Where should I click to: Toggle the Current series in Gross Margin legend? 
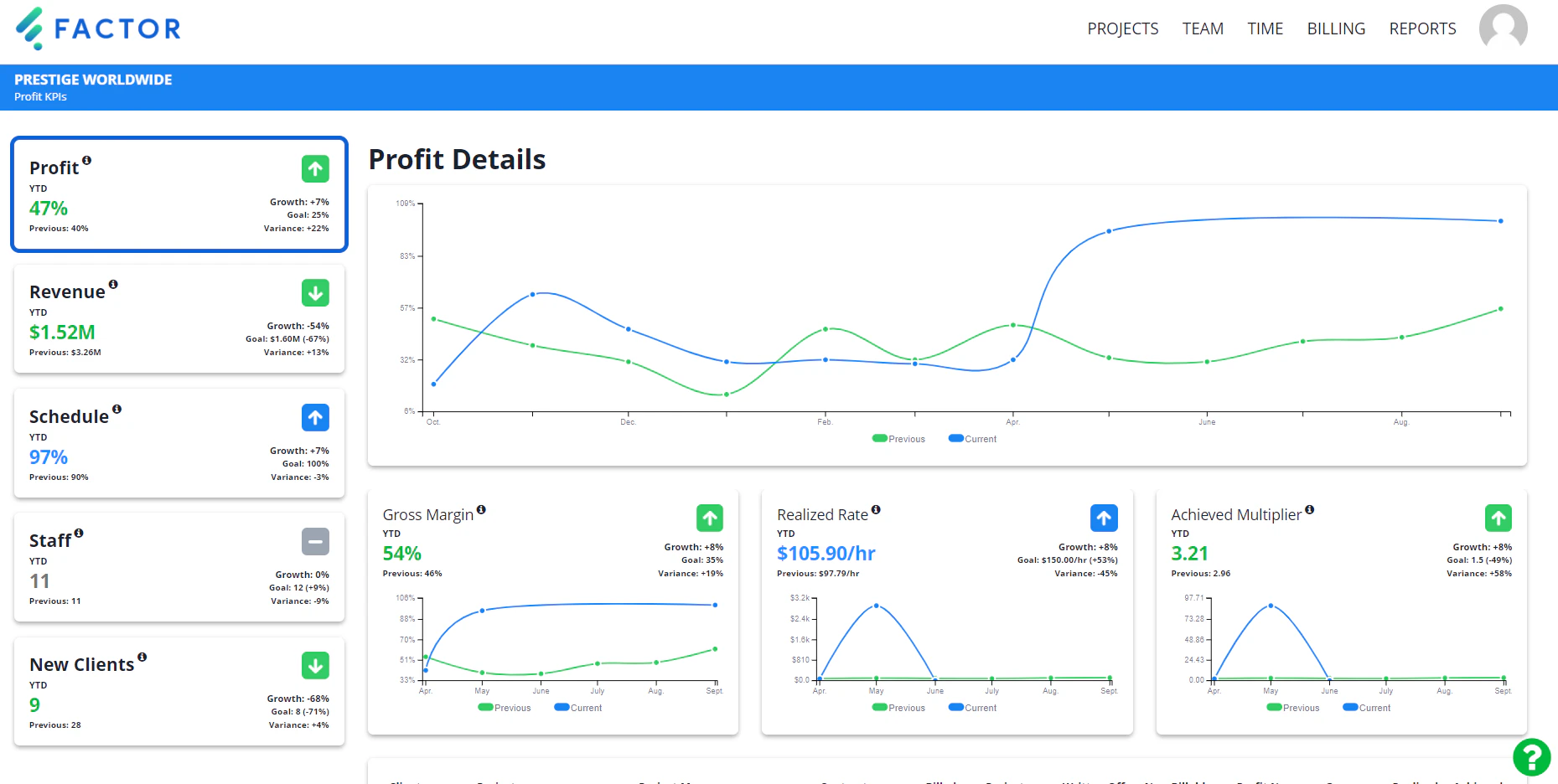coord(577,707)
